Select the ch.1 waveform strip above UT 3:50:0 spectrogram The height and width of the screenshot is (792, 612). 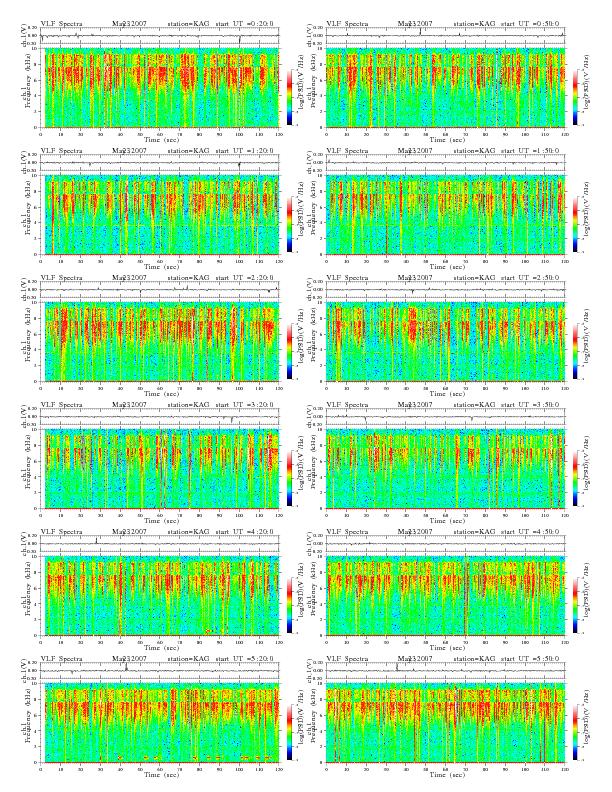445,417
